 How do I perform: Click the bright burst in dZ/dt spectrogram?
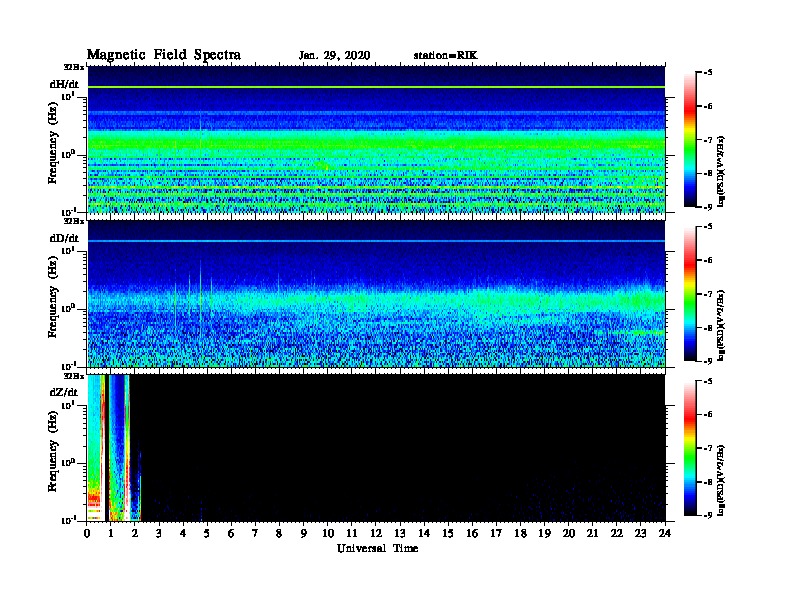click(114, 448)
